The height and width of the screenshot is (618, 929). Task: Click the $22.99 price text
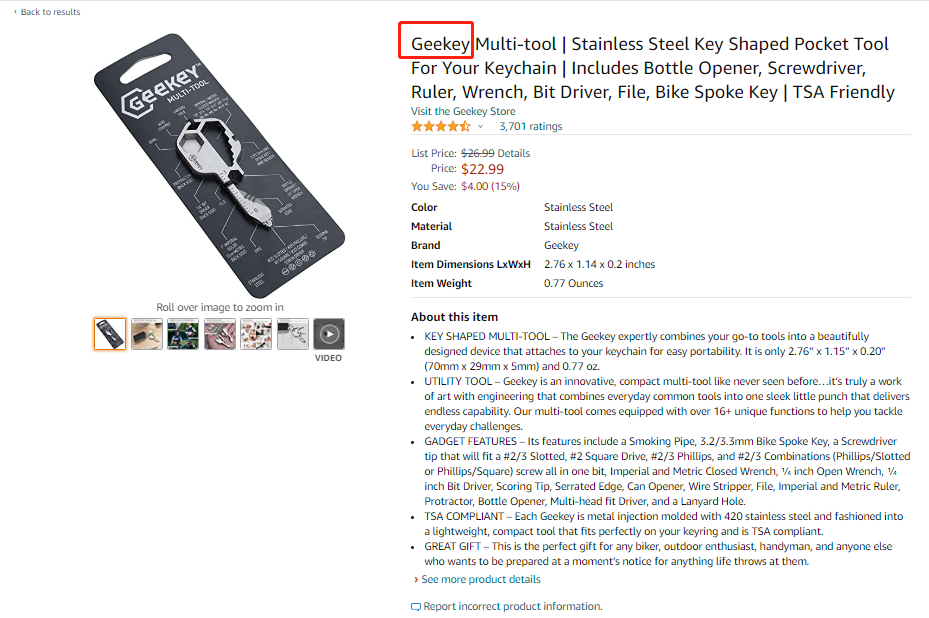point(482,169)
